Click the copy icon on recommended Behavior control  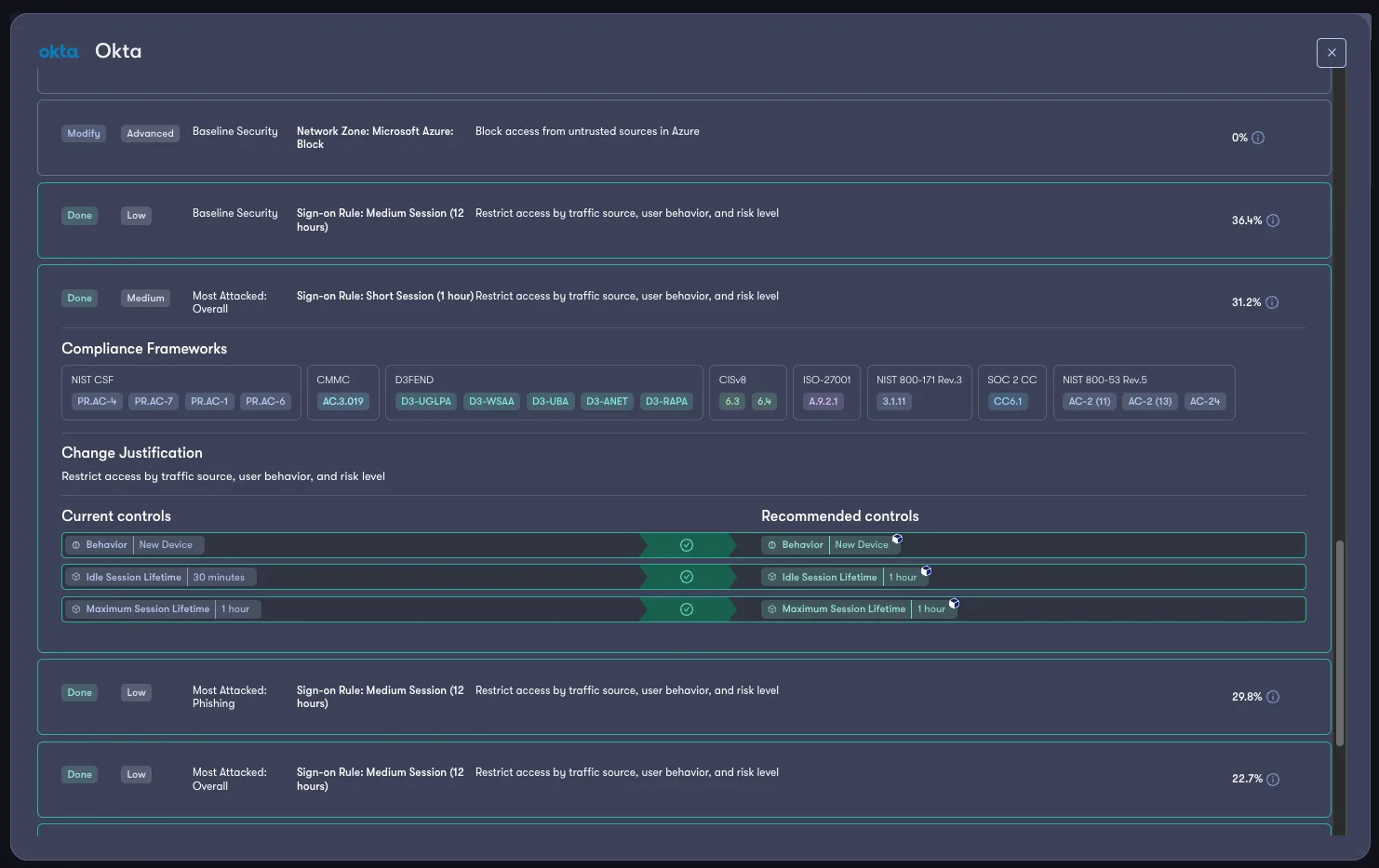[897, 539]
